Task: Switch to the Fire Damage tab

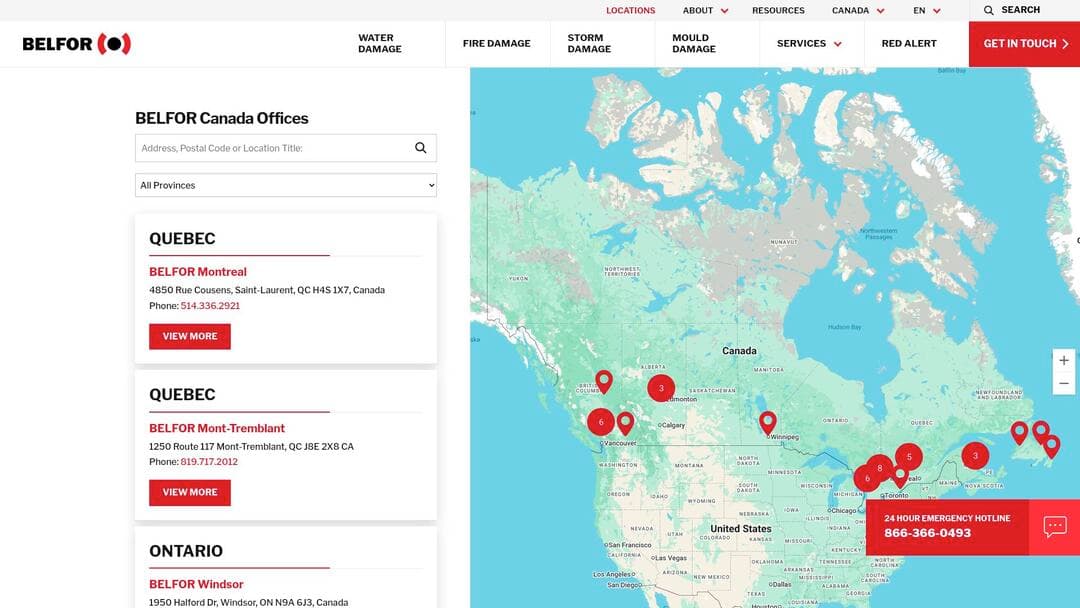Action: click(x=495, y=43)
